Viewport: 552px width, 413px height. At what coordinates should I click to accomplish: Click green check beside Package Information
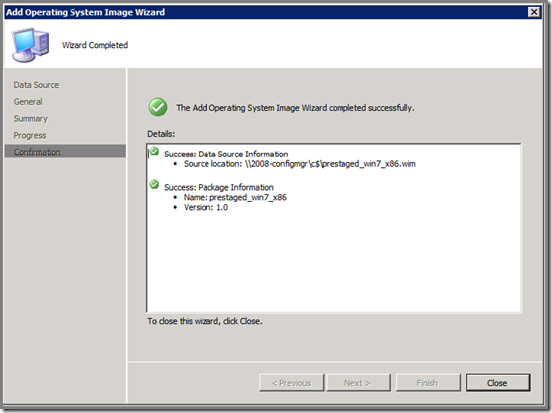click(x=154, y=184)
